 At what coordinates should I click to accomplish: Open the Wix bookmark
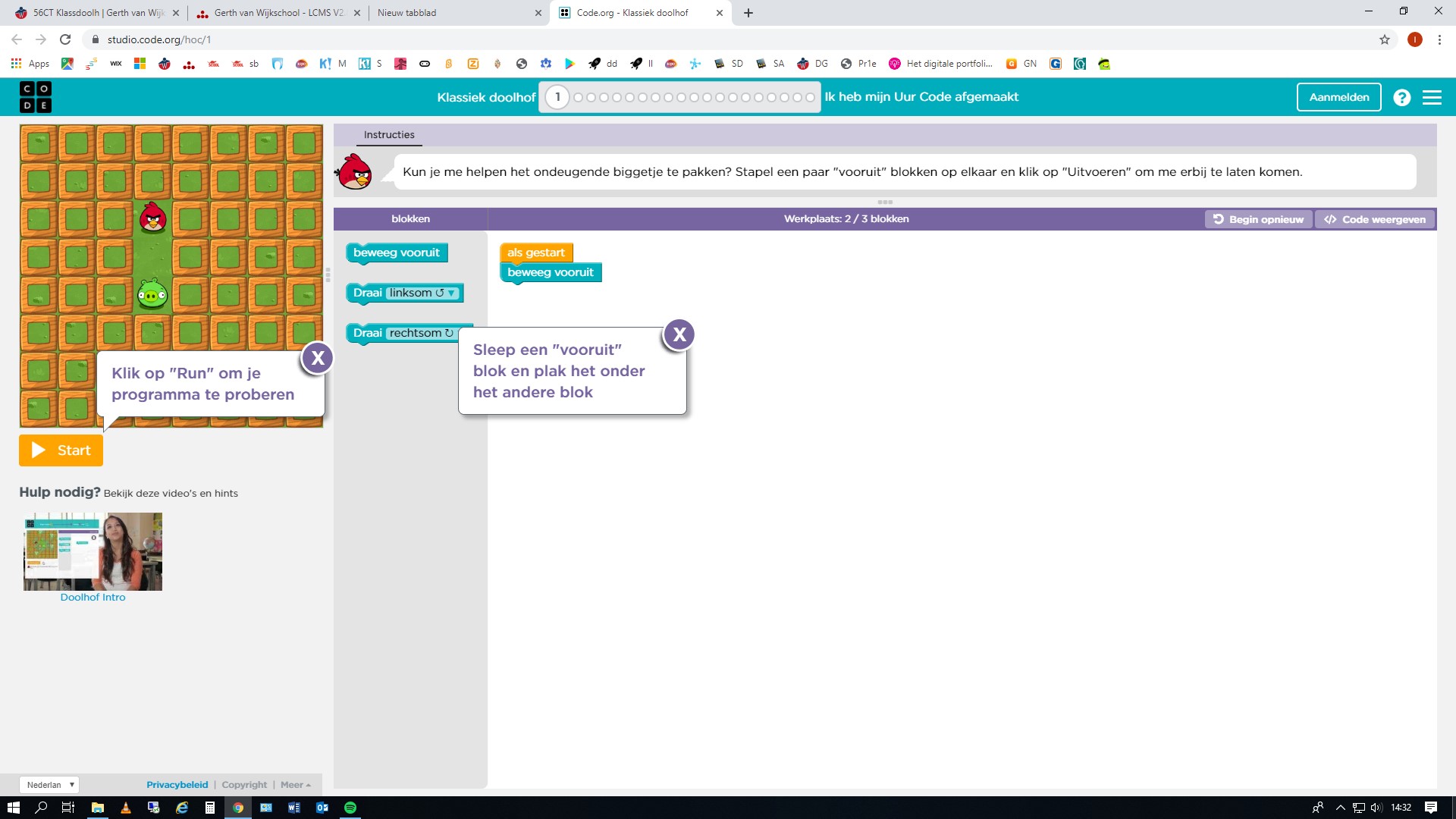(x=115, y=64)
